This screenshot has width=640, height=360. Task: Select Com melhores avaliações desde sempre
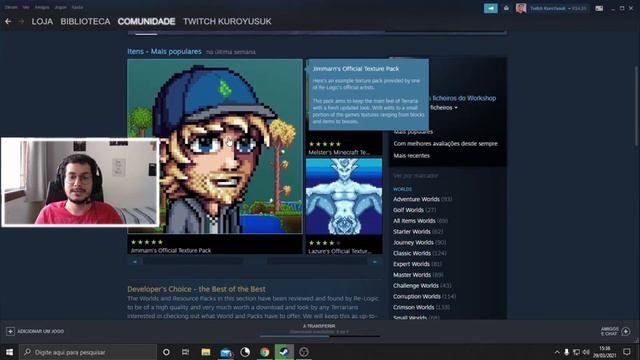click(x=445, y=144)
